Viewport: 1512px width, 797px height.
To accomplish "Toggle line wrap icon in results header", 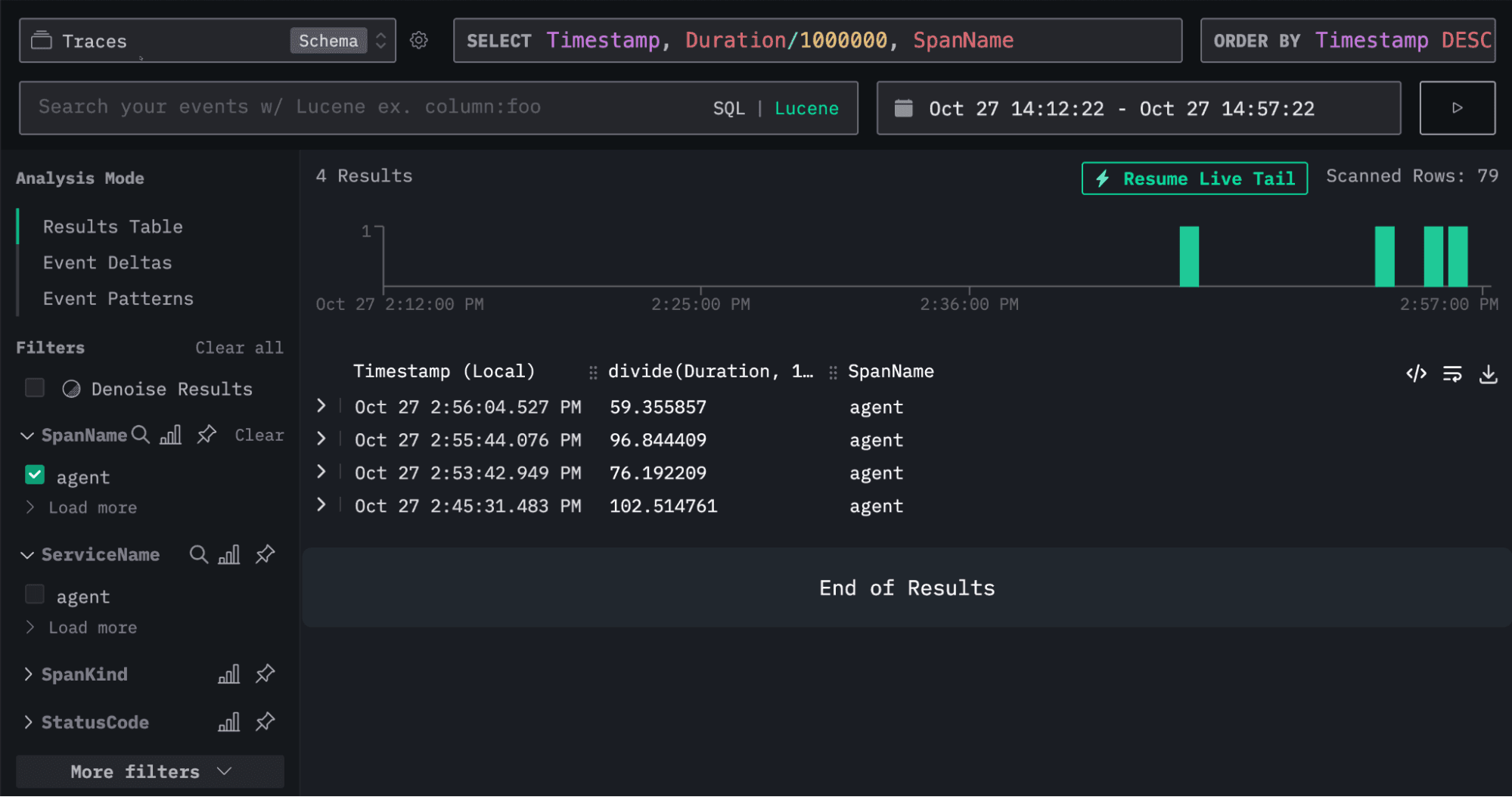I will 1451,374.
